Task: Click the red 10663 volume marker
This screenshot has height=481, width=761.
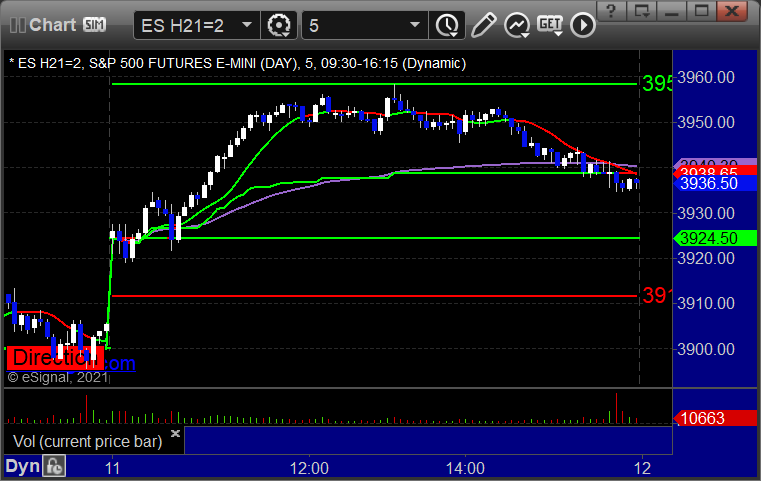Action: point(714,418)
